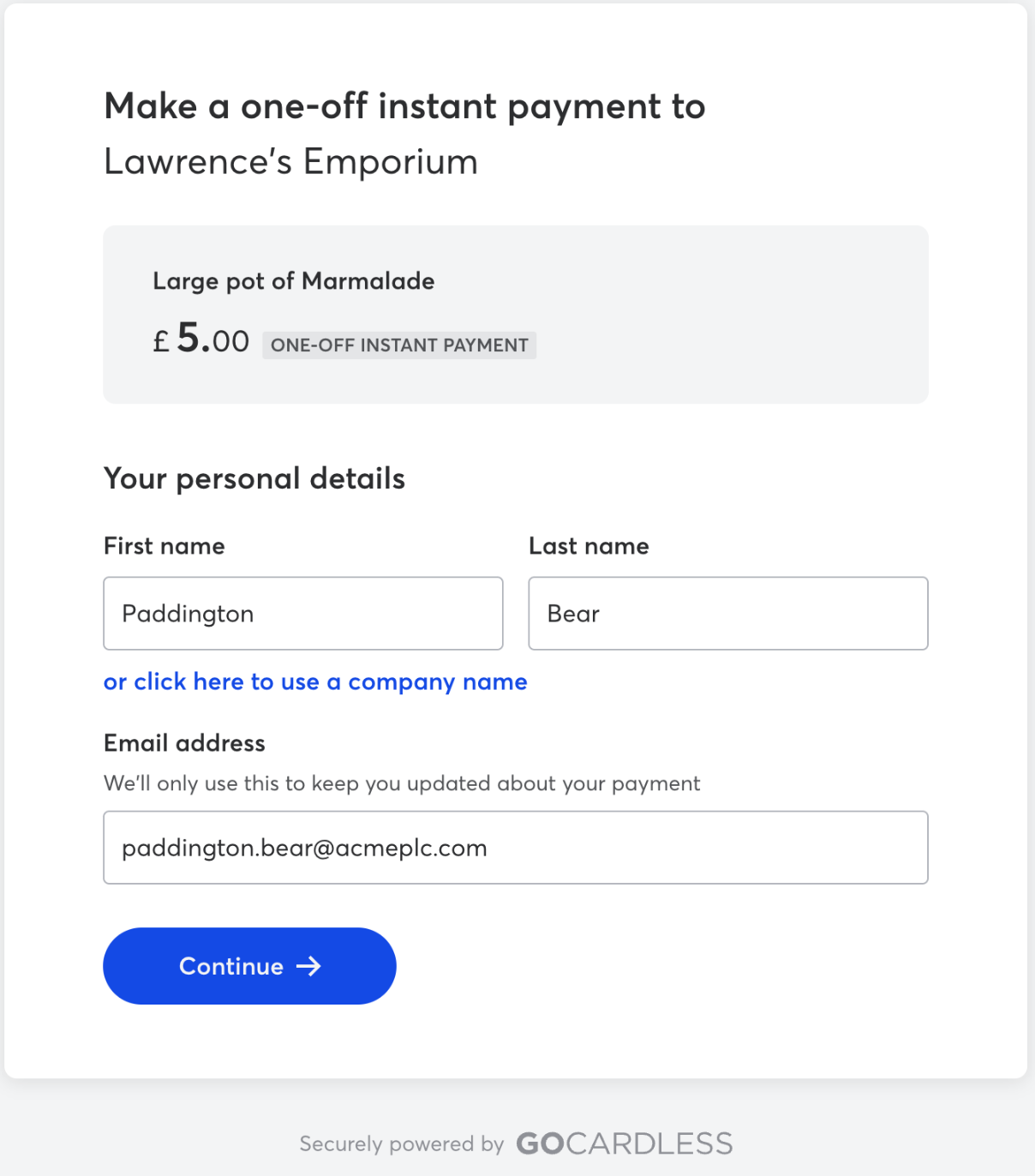This screenshot has width=1035, height=1176.
Task: Click the Continue button
Action: 249,966
